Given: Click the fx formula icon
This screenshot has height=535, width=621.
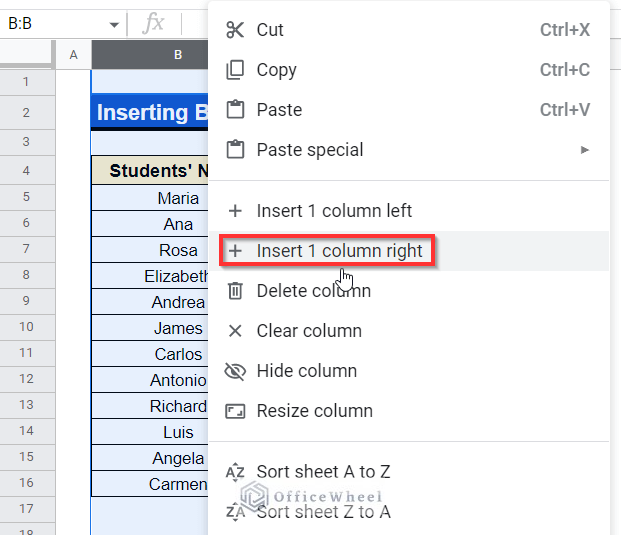Looking at the screenshot, I should point(153,23).
